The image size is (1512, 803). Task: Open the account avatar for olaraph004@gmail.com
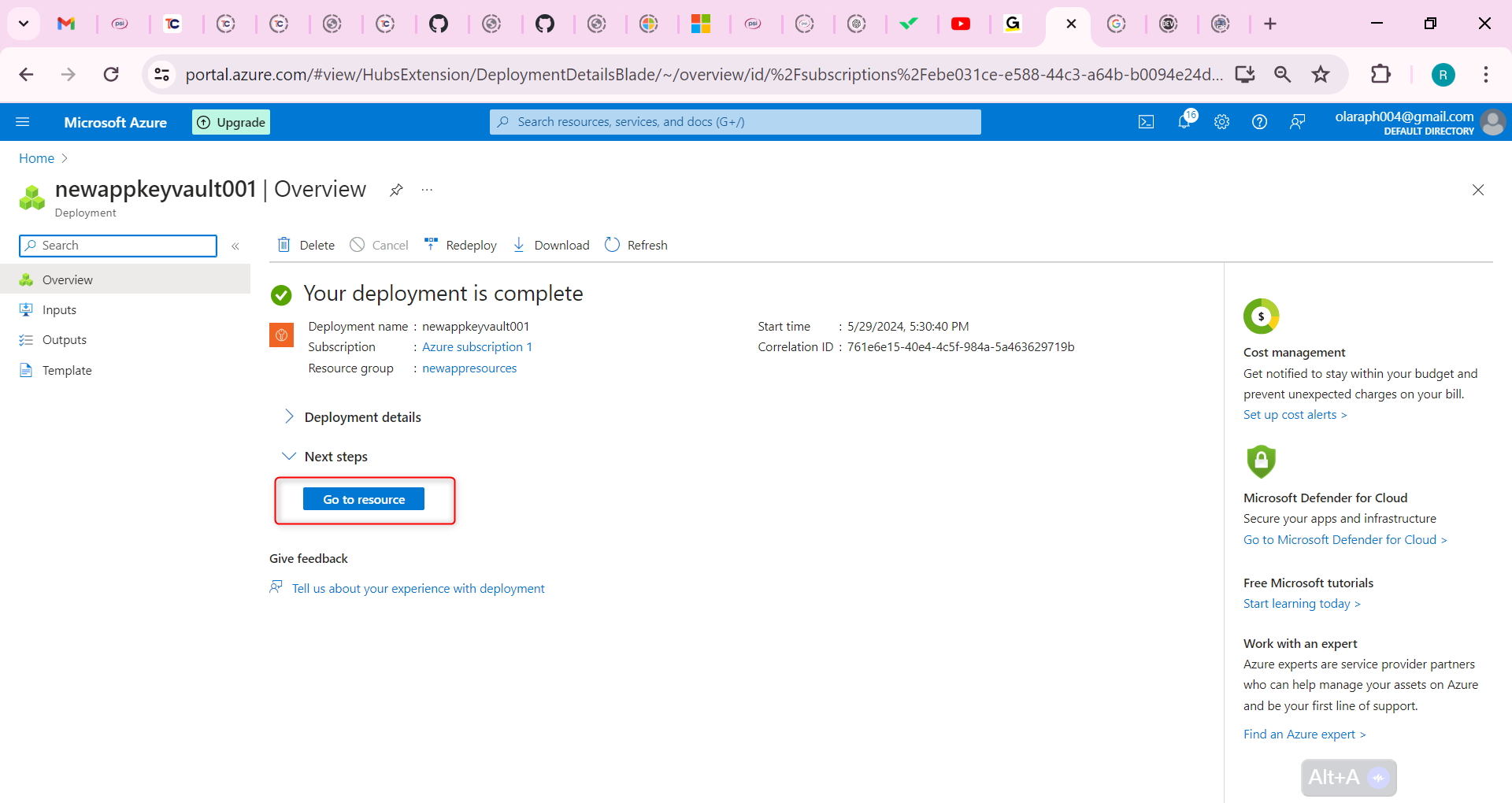point(1493,122)
